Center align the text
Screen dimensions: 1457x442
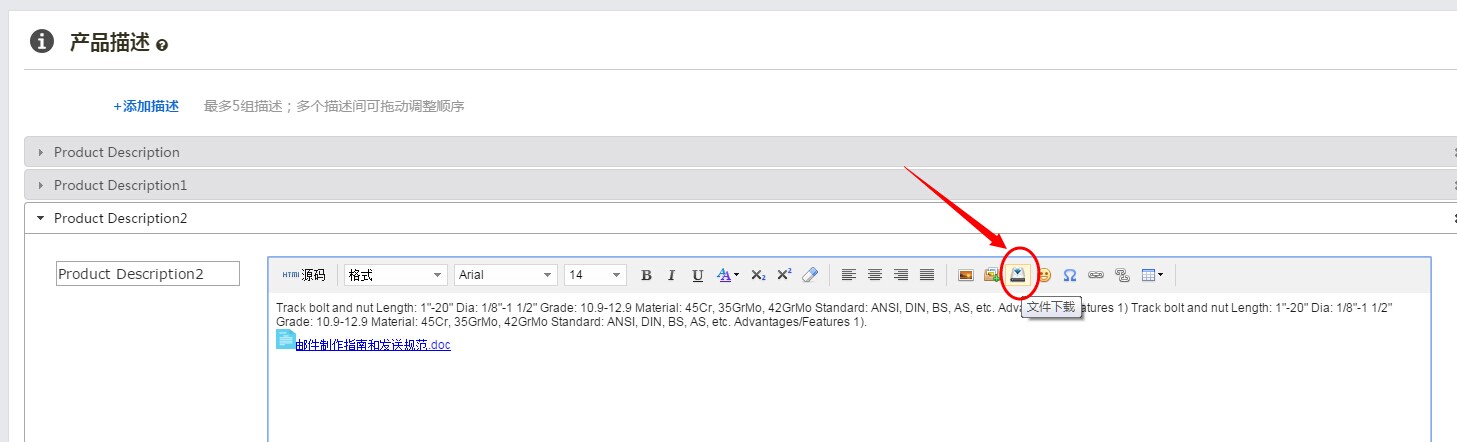(x=875, y=275)
